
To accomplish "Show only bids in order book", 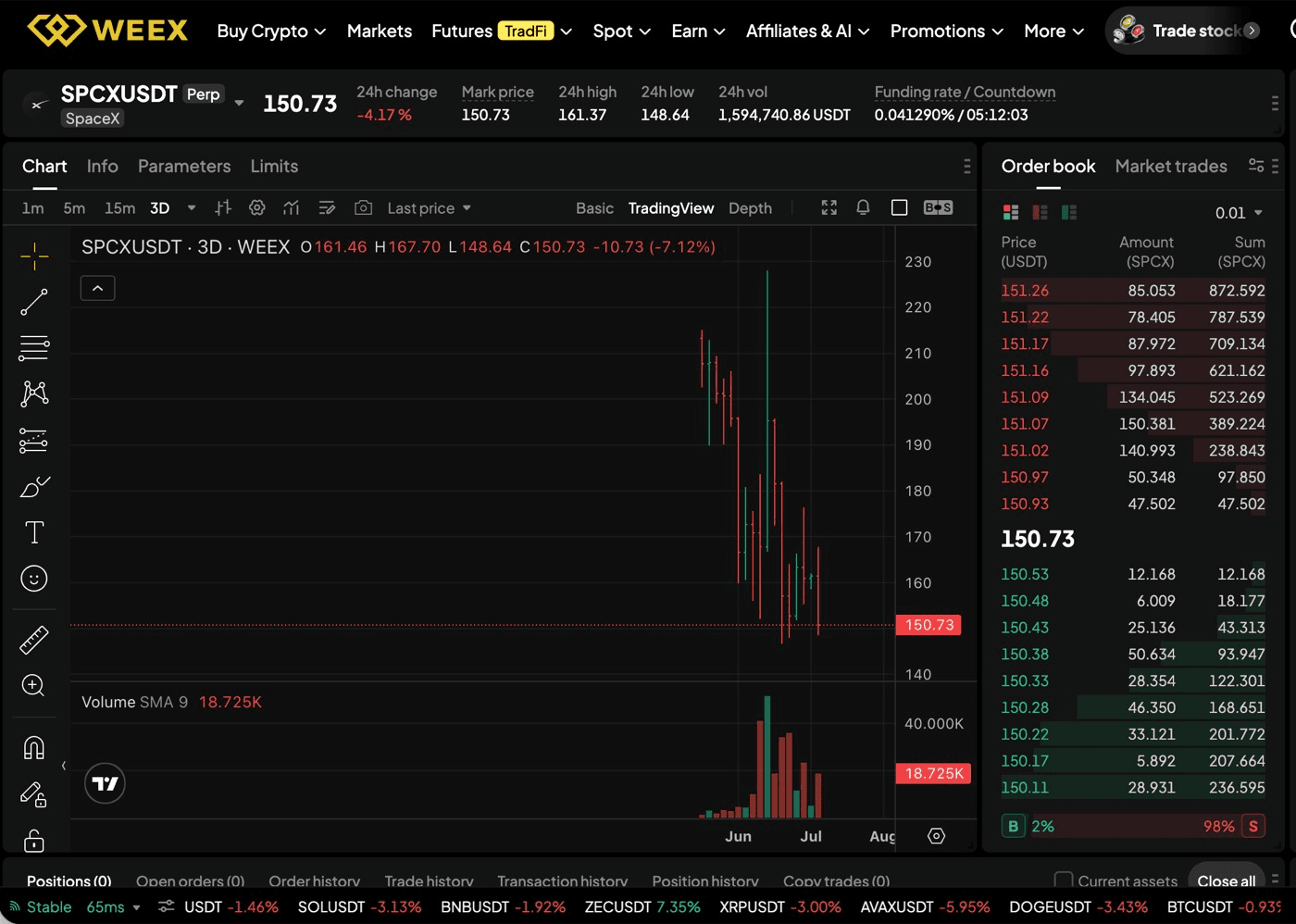I will [x=1069, y=213].
